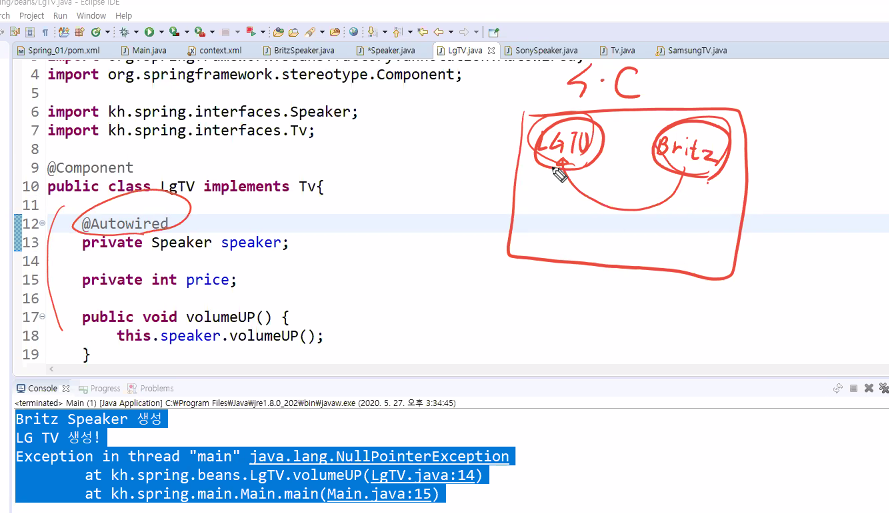Screen dimensions: 889x513
Task: Click the 'private int price;' code line
Action: tap(159, 280)
